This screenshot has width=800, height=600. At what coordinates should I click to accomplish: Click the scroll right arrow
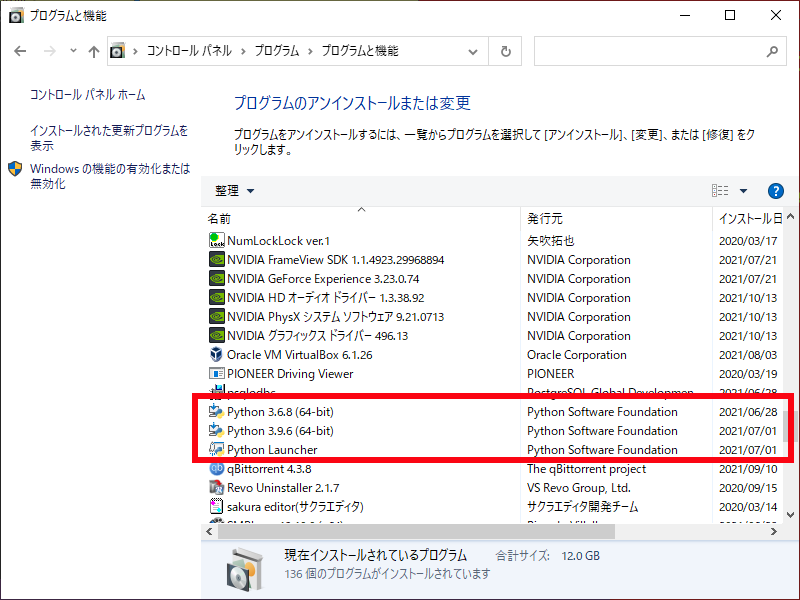[x=773, y=532]
